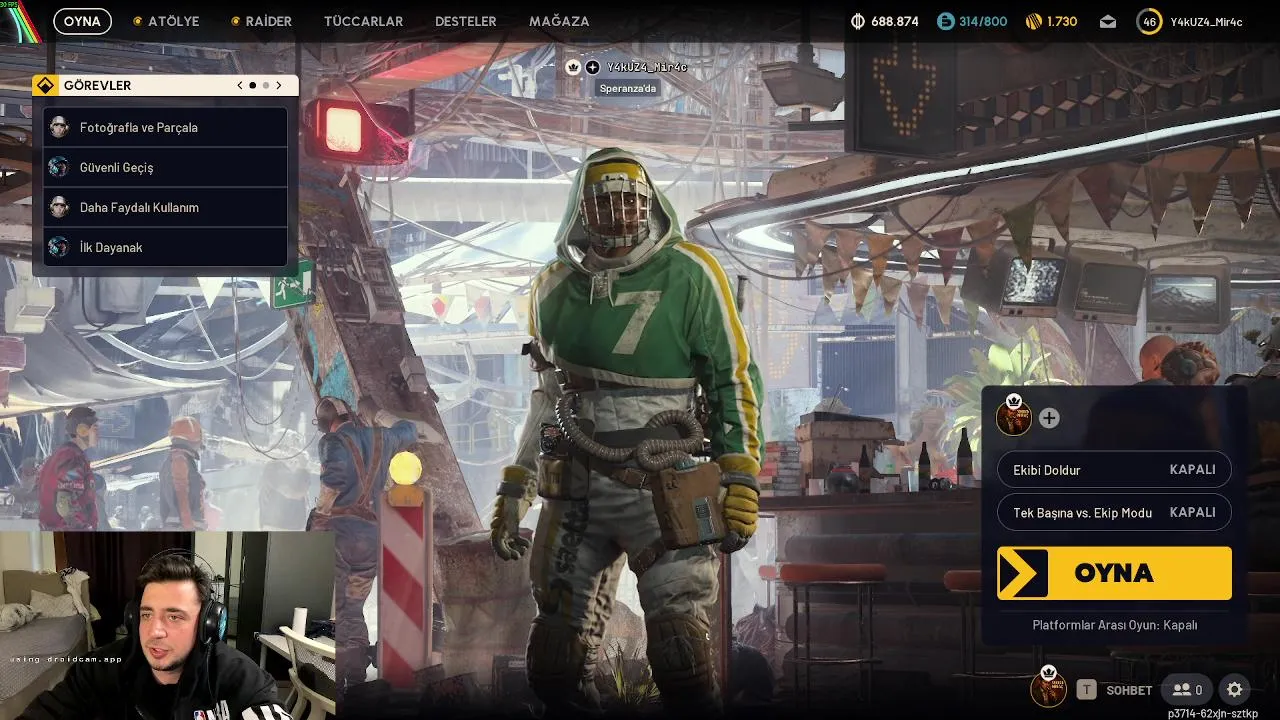This screenshot has width=1280, height=720.
Task: Click the gold currency icon near 1.730
Action: click(x=1034, y=21)
